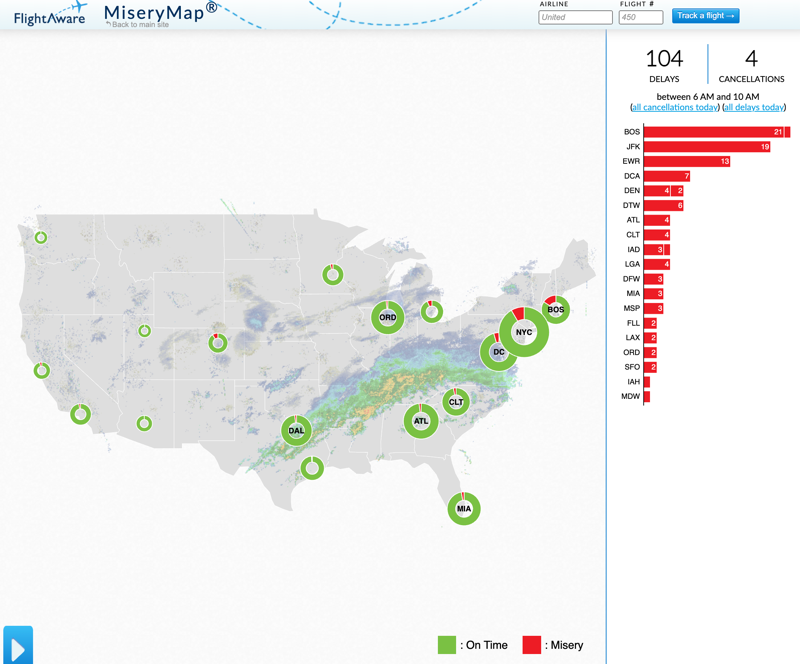Screen dimensions: 800x664
Task: Focus the Flight # input field
Action: coord(641,17)
